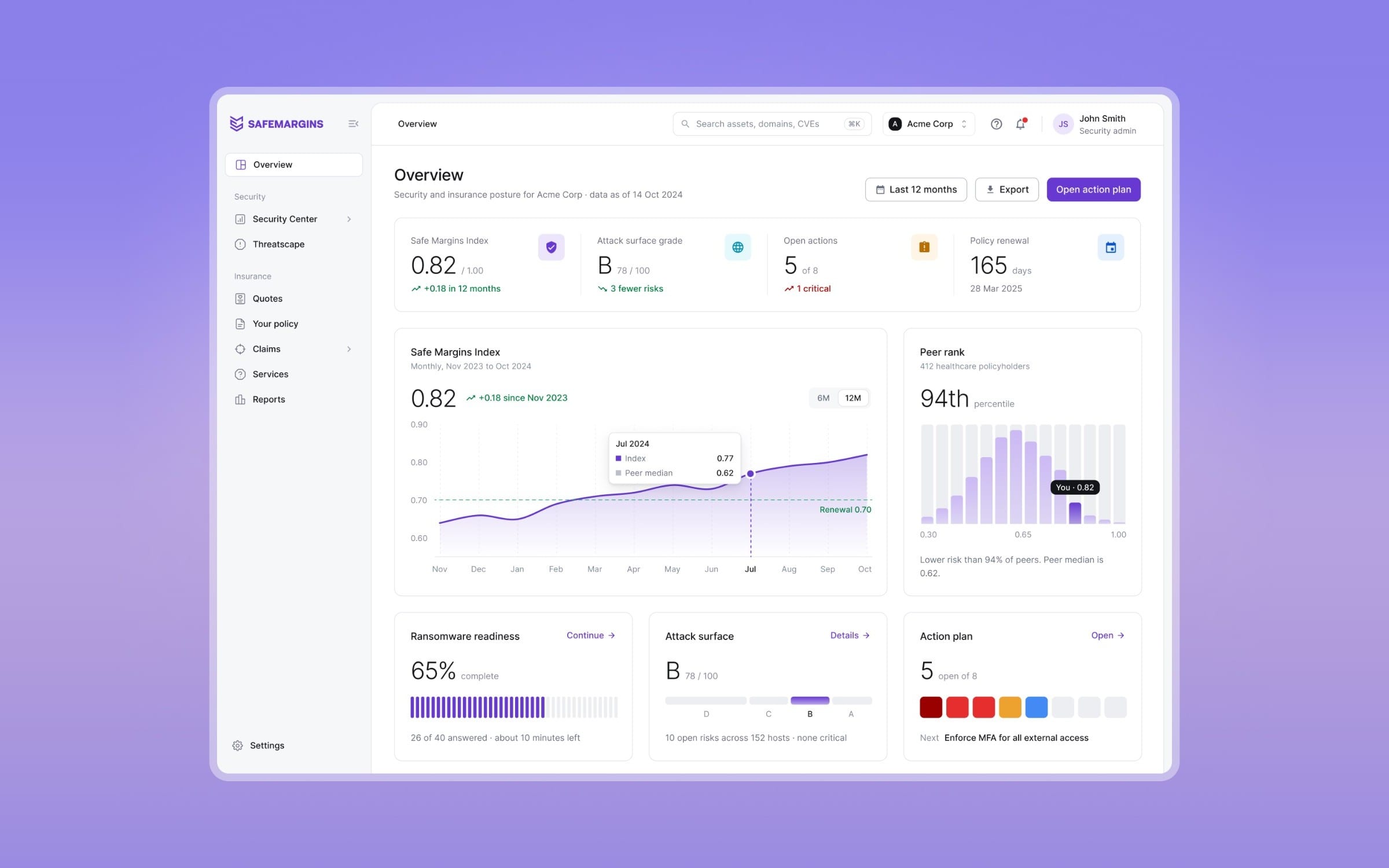1389x868 pixels.
Task: Open Services from the sidebar
Action: pyautogui.click(x=294, y=374)
